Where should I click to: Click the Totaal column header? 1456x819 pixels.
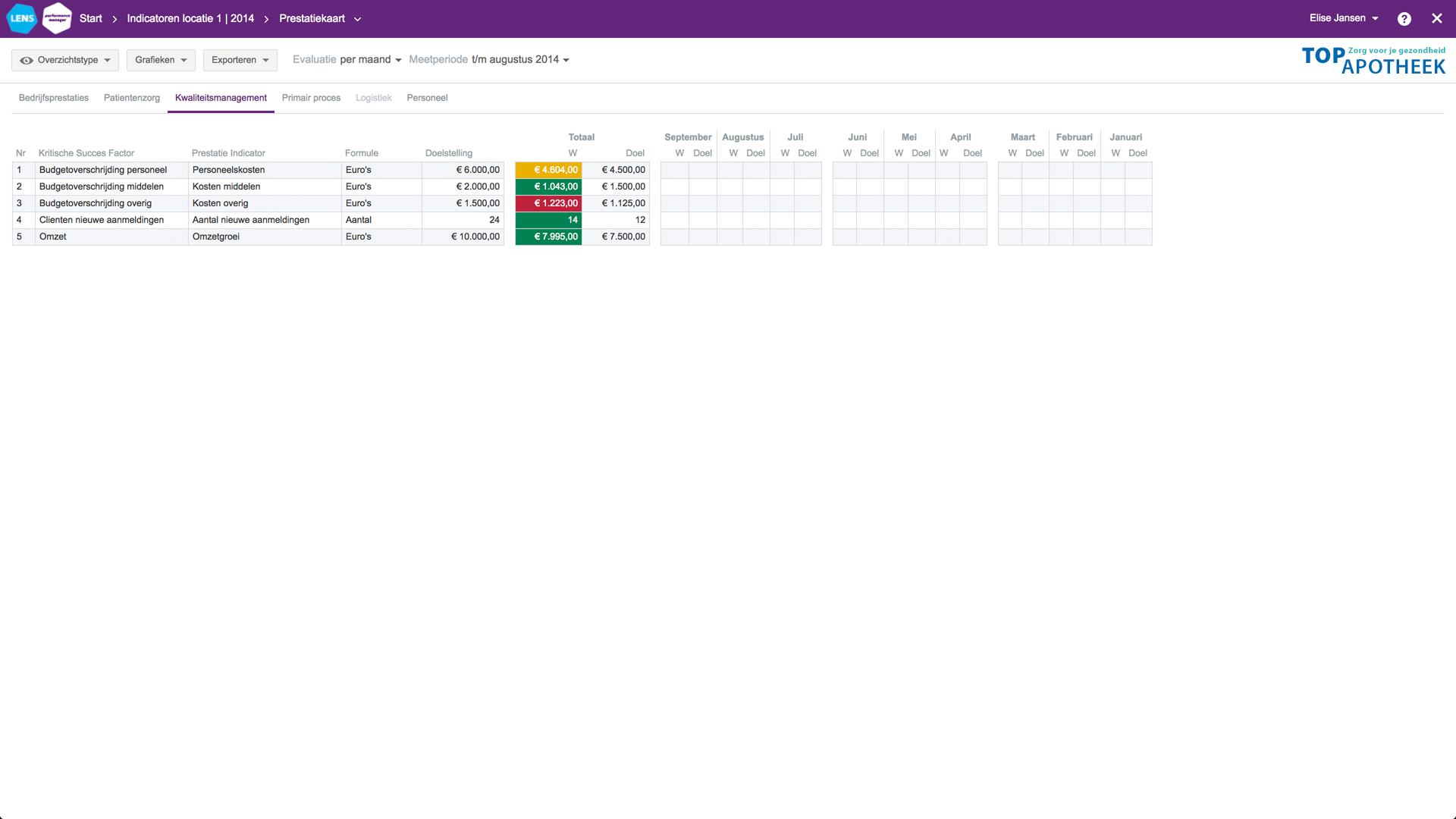point(582,137)
